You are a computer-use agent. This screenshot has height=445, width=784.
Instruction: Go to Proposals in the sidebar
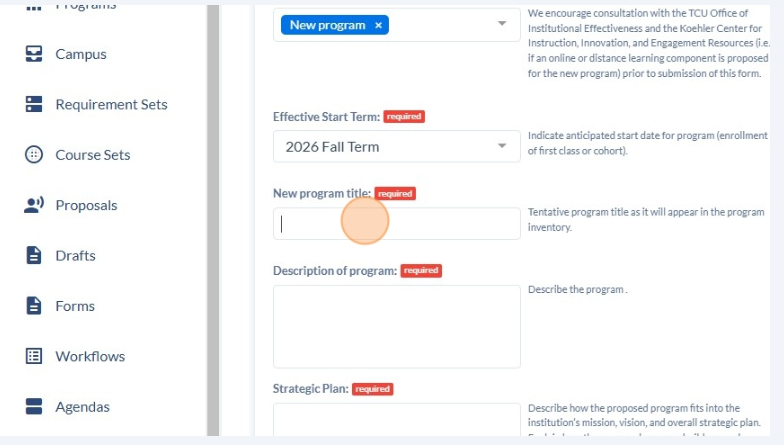tap(86, 206)
